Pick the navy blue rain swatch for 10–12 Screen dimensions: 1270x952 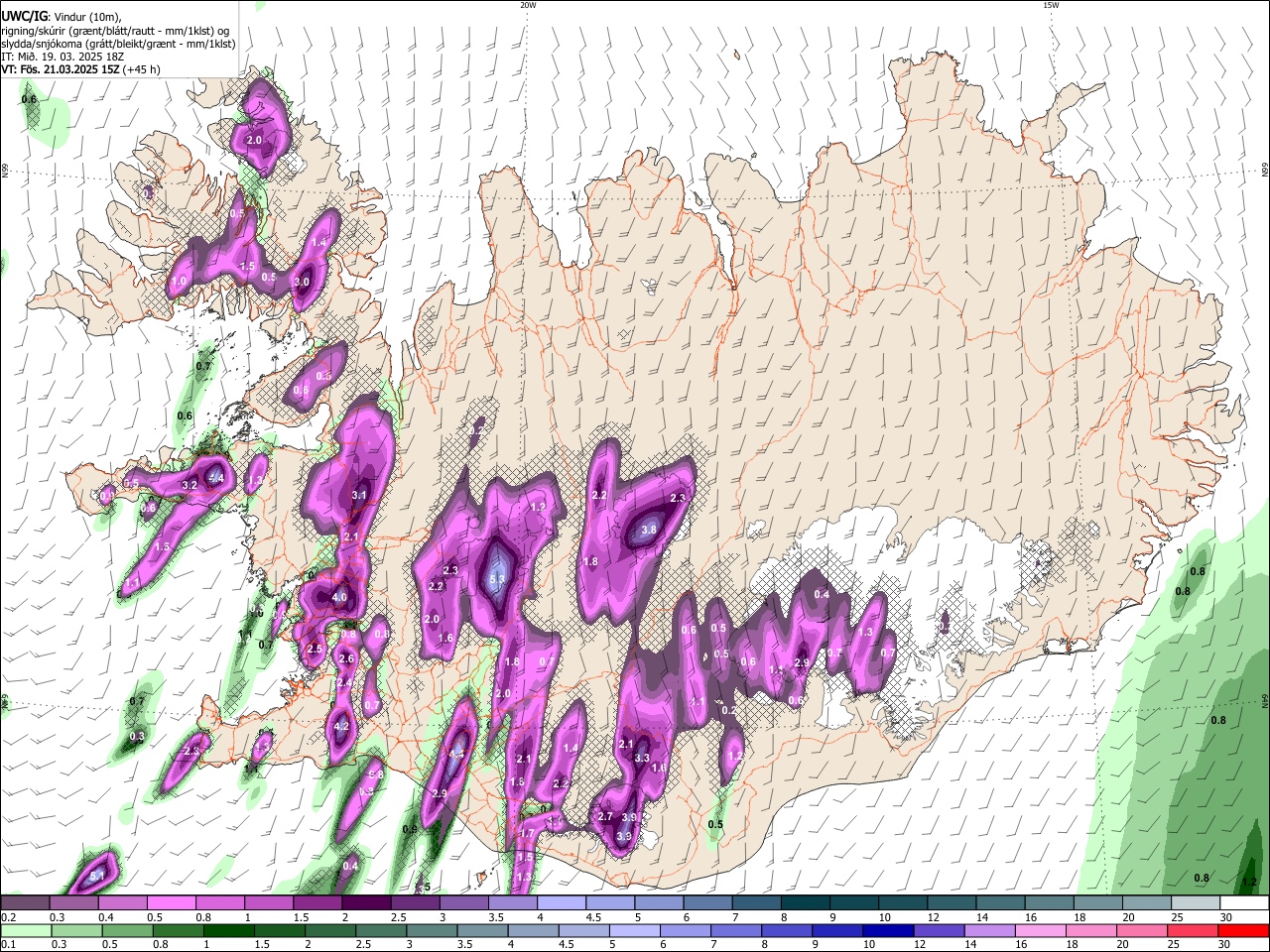pyautogui.click(x=887, y=930)
